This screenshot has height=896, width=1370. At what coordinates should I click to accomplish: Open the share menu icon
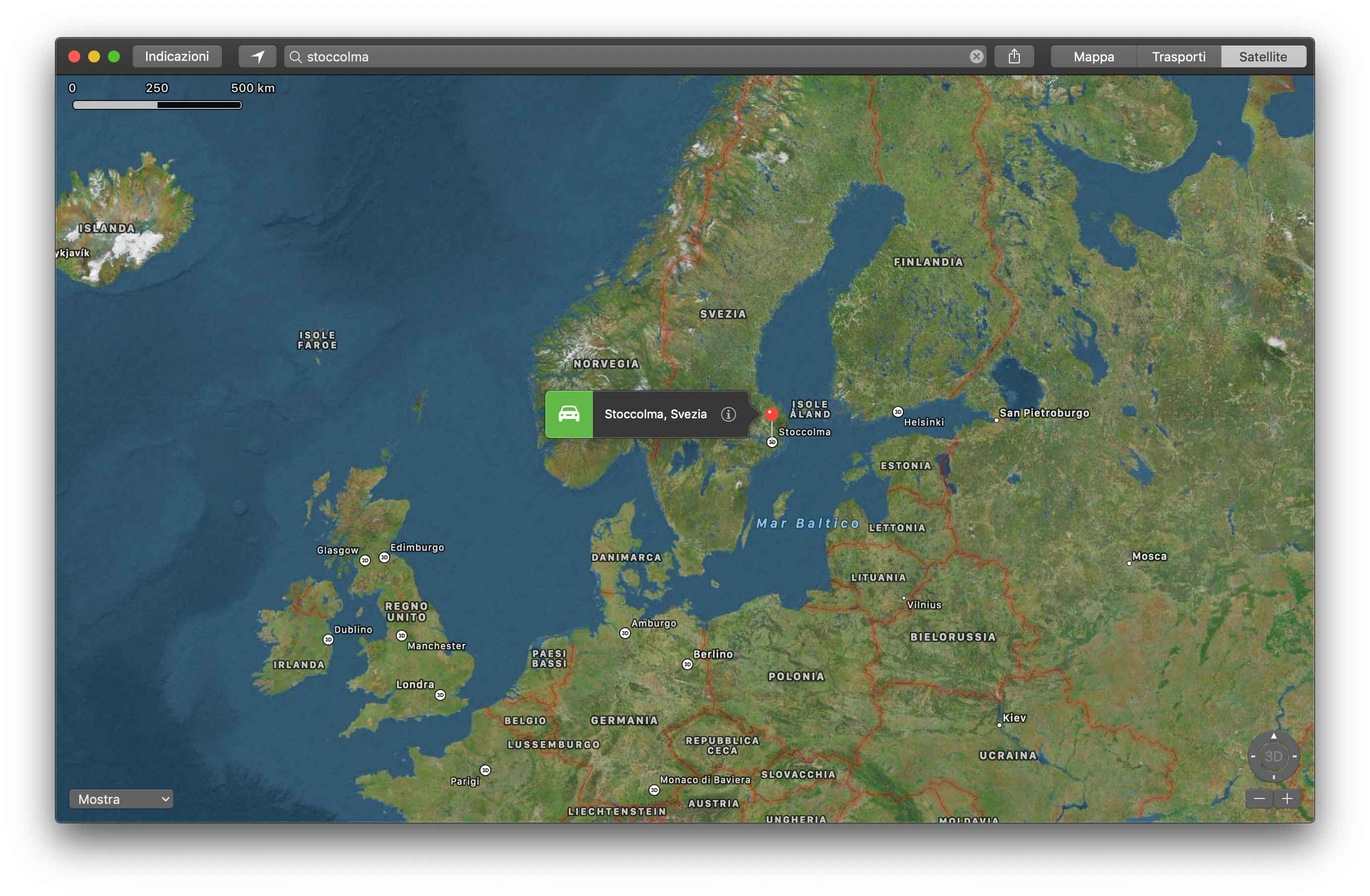coord(1014,56)
